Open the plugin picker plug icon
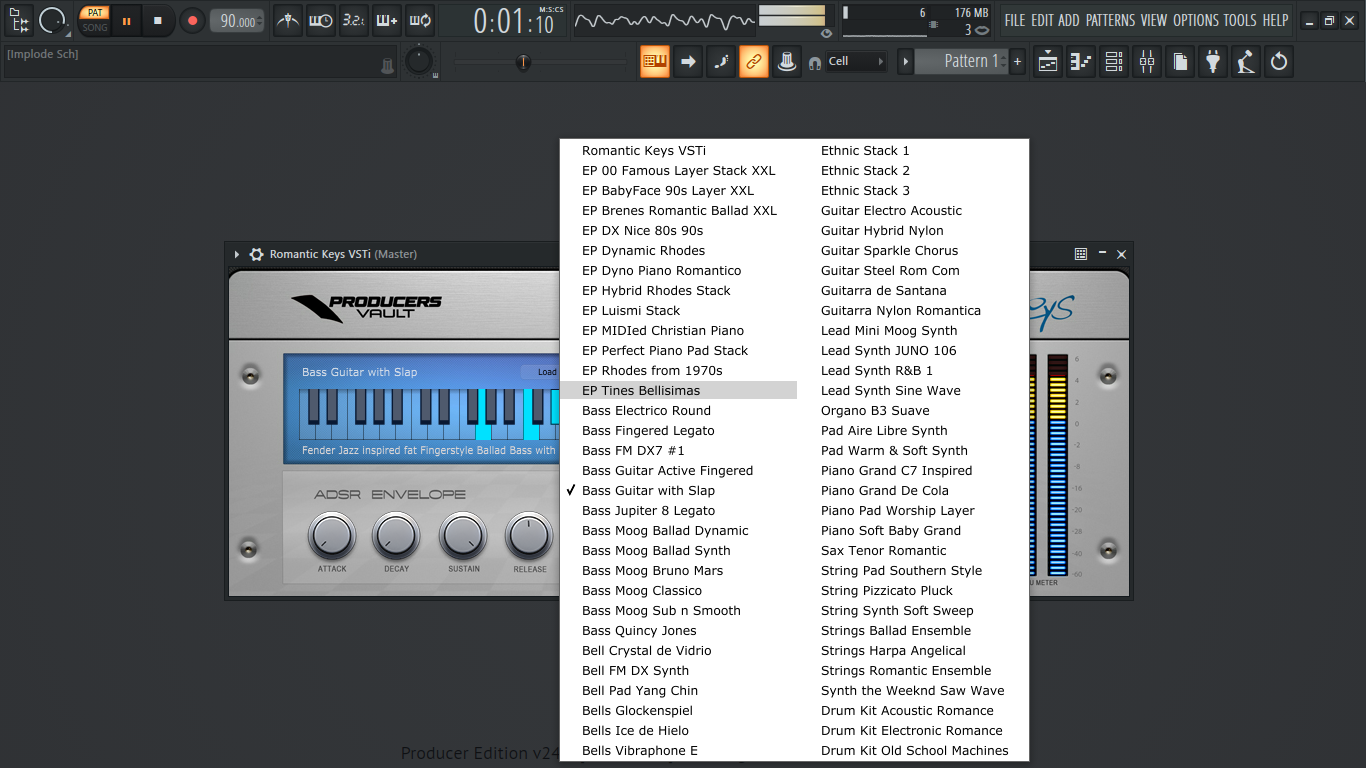Screen dimensions: 1366x768 (1213, 61)
